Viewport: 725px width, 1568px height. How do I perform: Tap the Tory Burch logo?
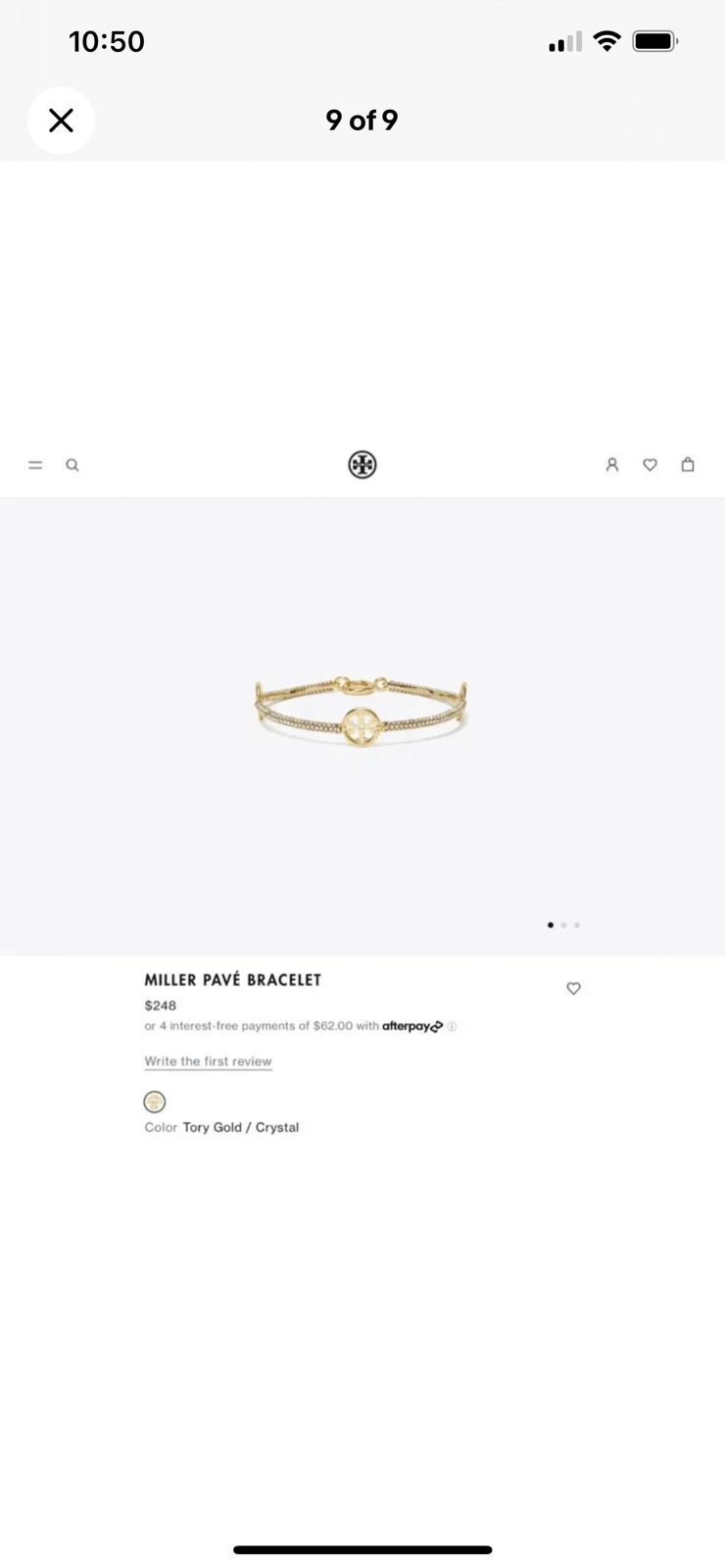362,465
